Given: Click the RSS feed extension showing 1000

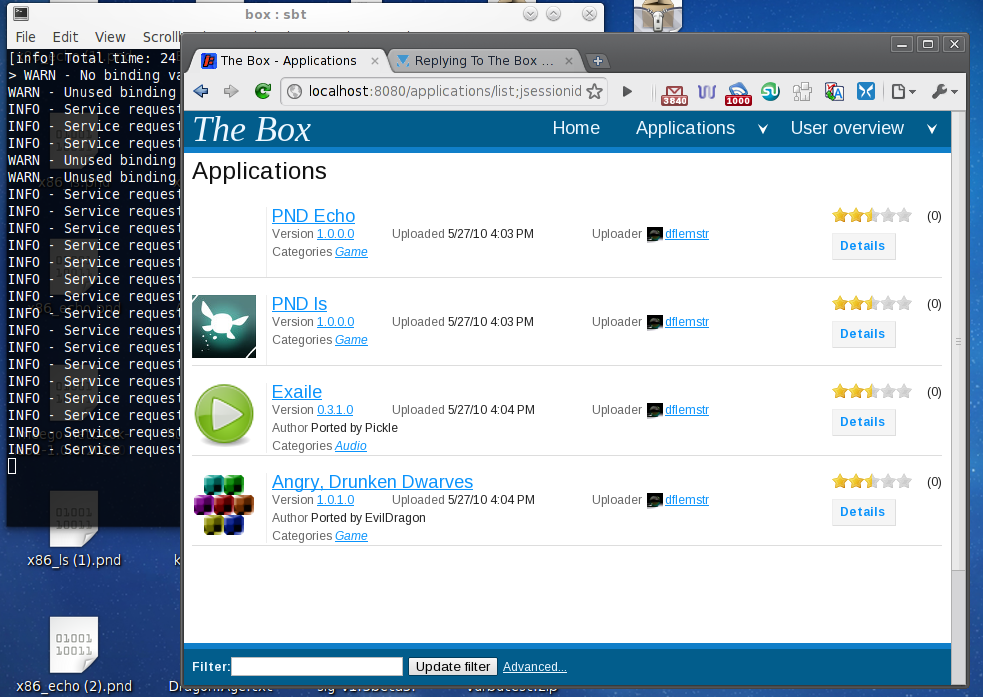Looking at the screenshot, I should pyautogui.click(x=738, y=93).
